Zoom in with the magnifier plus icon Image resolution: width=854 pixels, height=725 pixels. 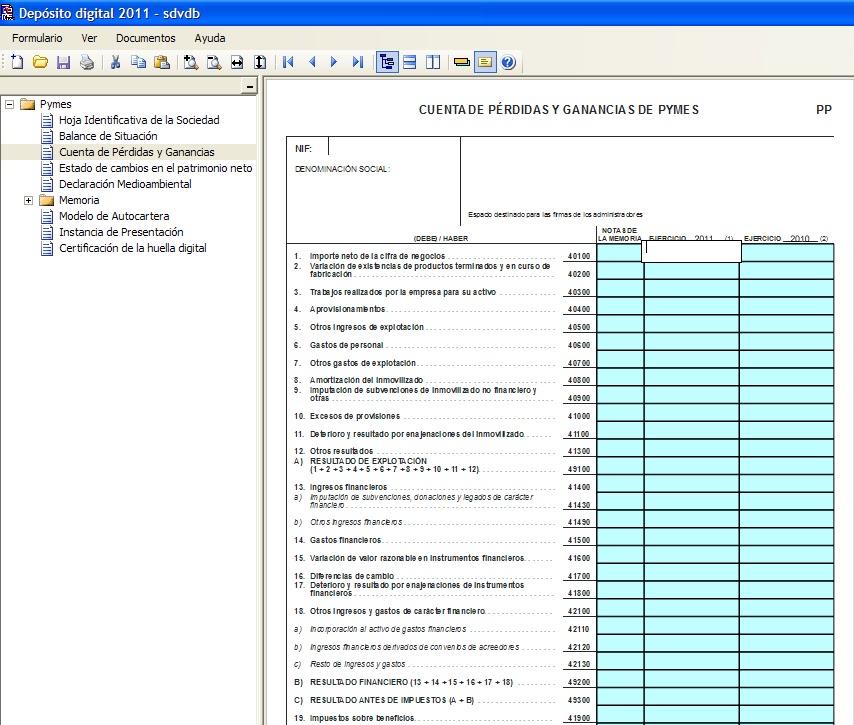click(x=190, y=62)
